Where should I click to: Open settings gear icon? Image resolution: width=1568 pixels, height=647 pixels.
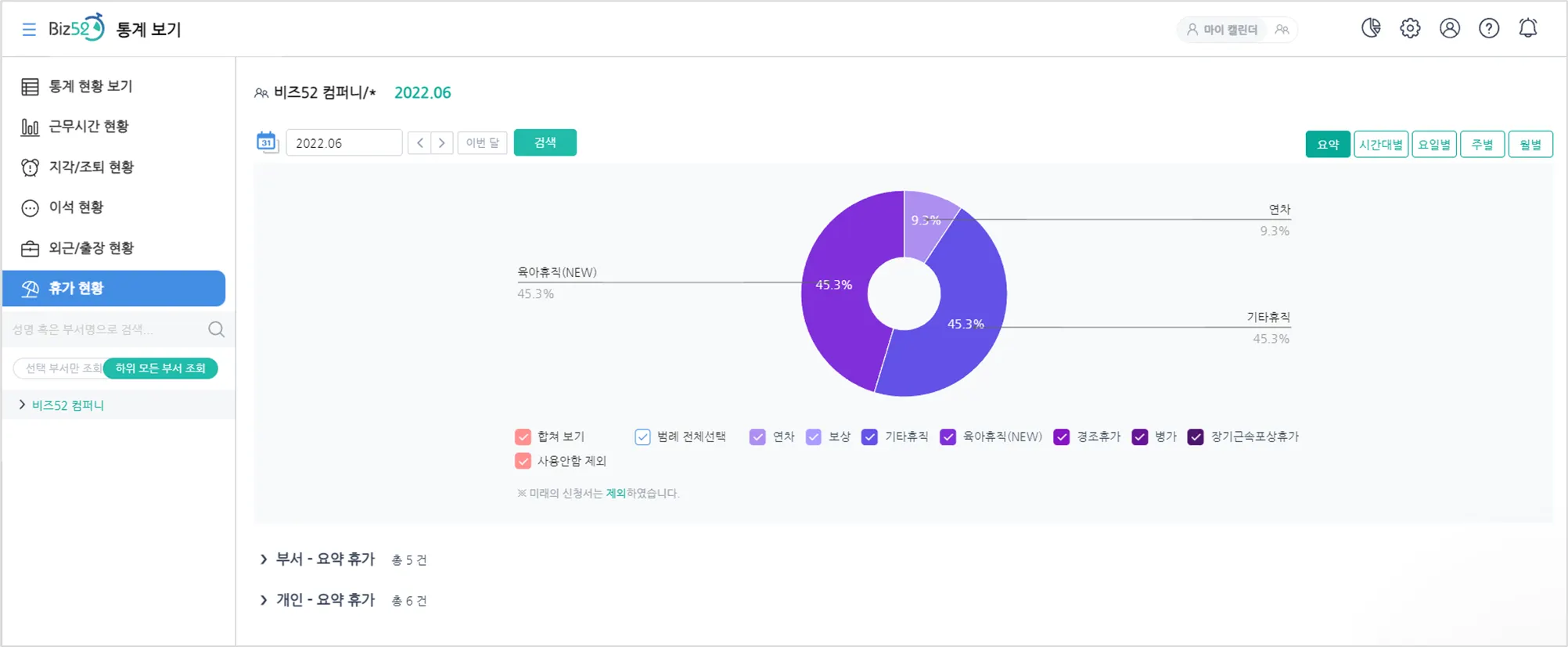pos(1410,28)
